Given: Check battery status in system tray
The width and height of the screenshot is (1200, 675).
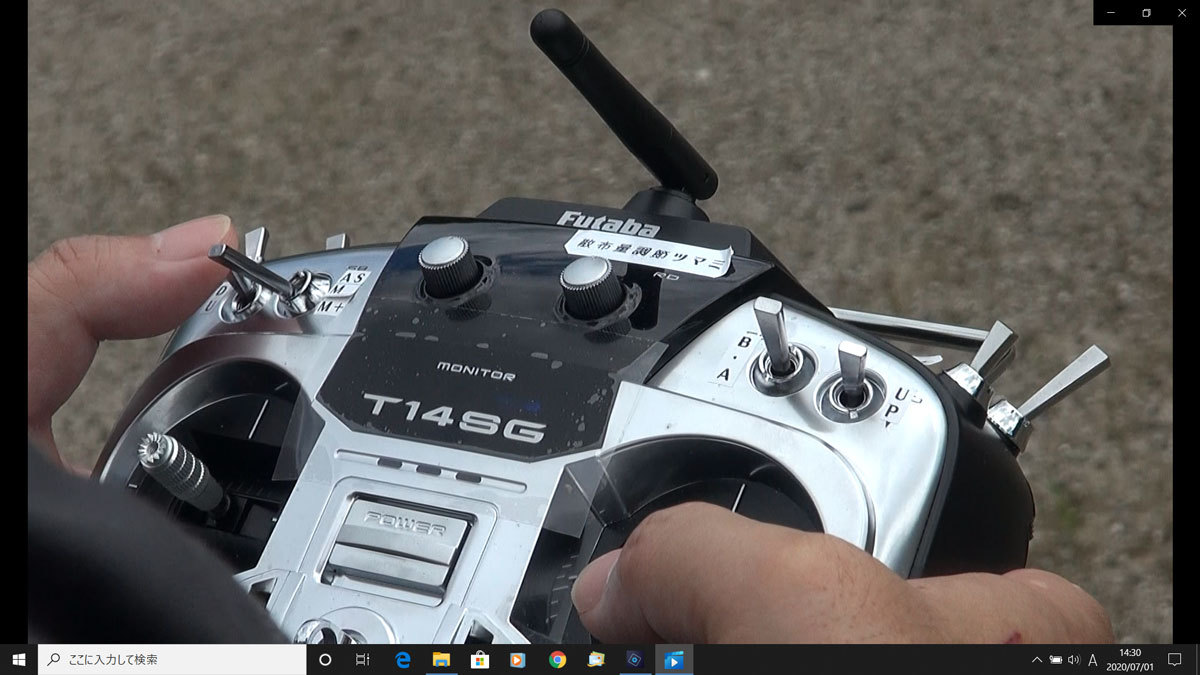Looking at the screenshot, I should [x=1055, y=660].
